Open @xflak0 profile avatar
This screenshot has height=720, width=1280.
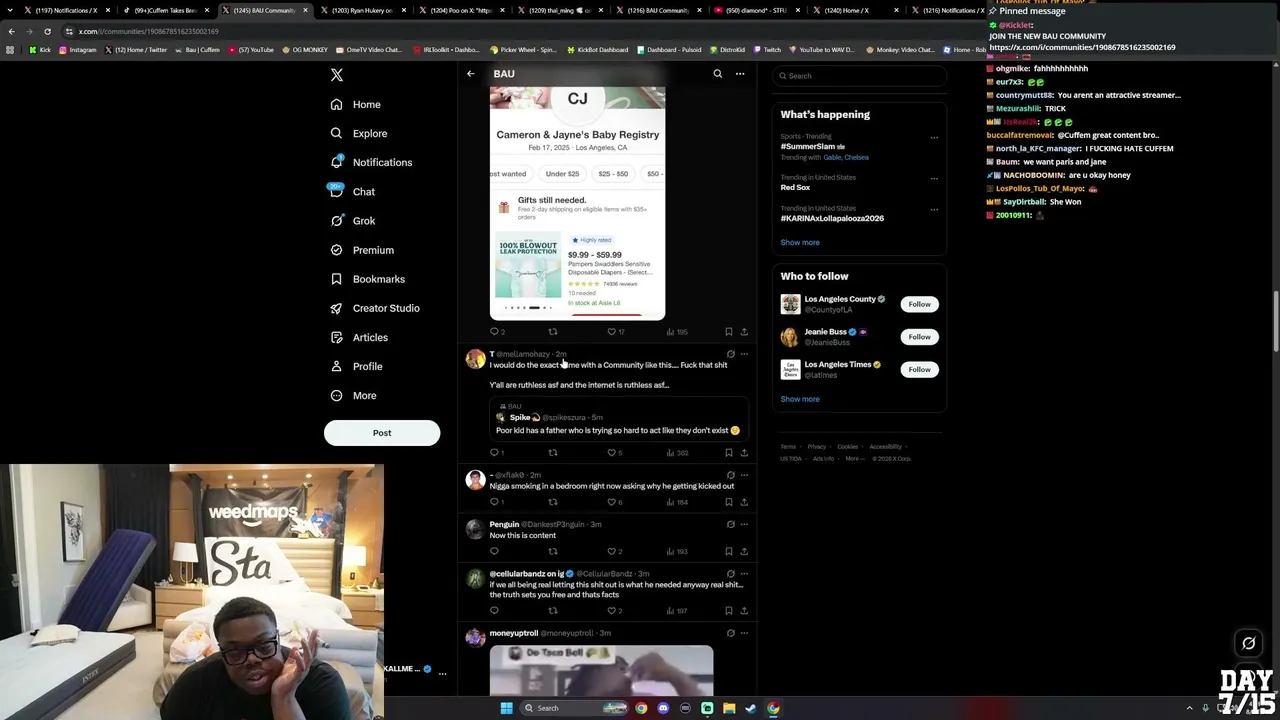[x=475, y=480]
